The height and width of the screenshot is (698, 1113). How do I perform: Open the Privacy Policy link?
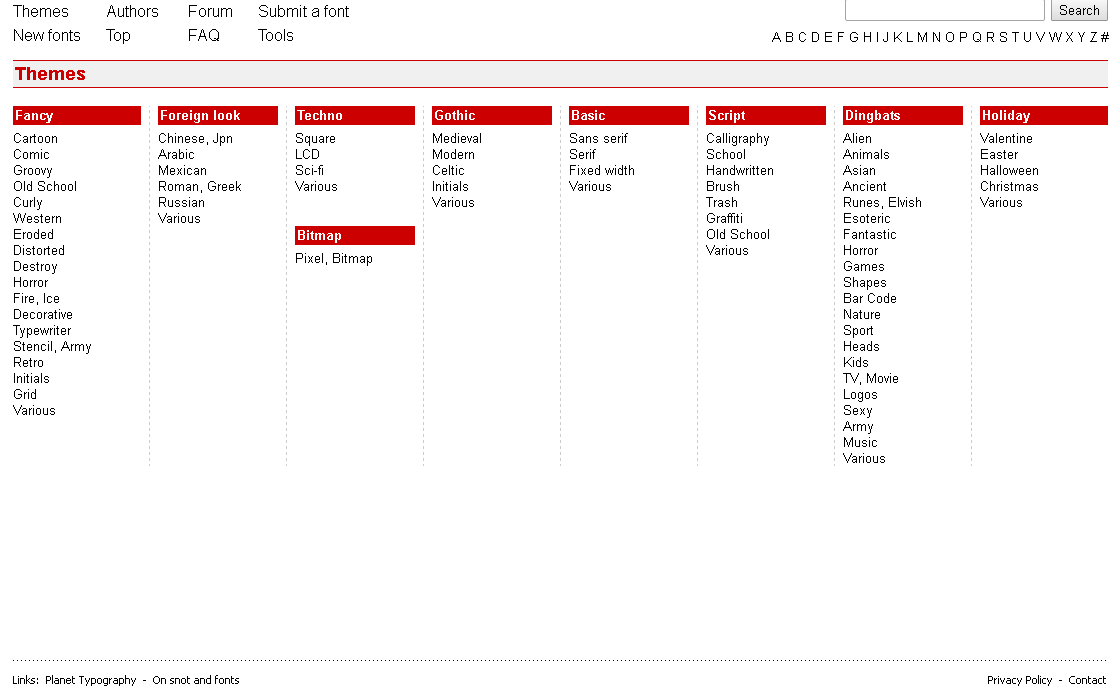pos(1019,680)
